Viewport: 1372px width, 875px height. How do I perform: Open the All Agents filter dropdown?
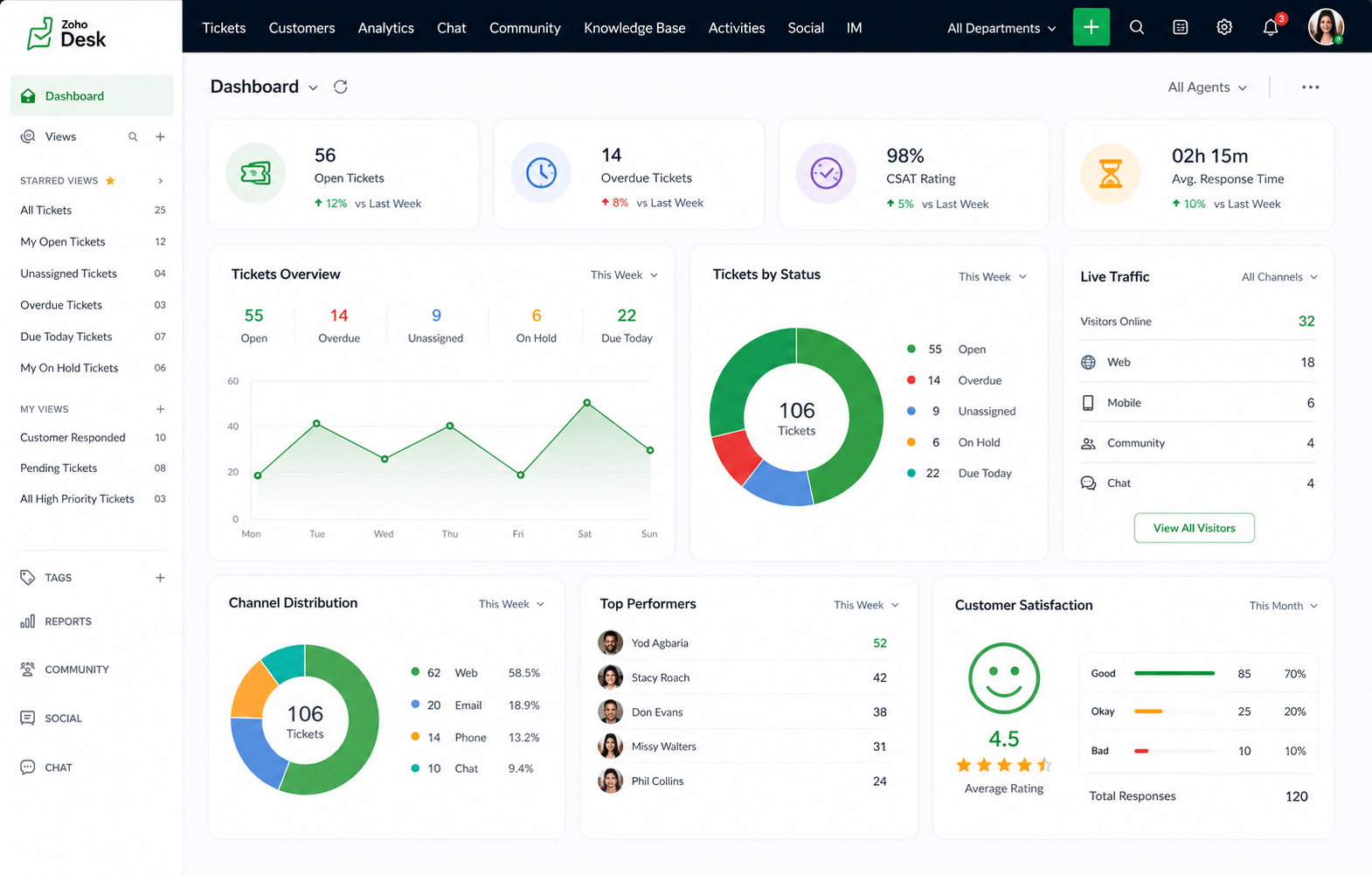1207,87
